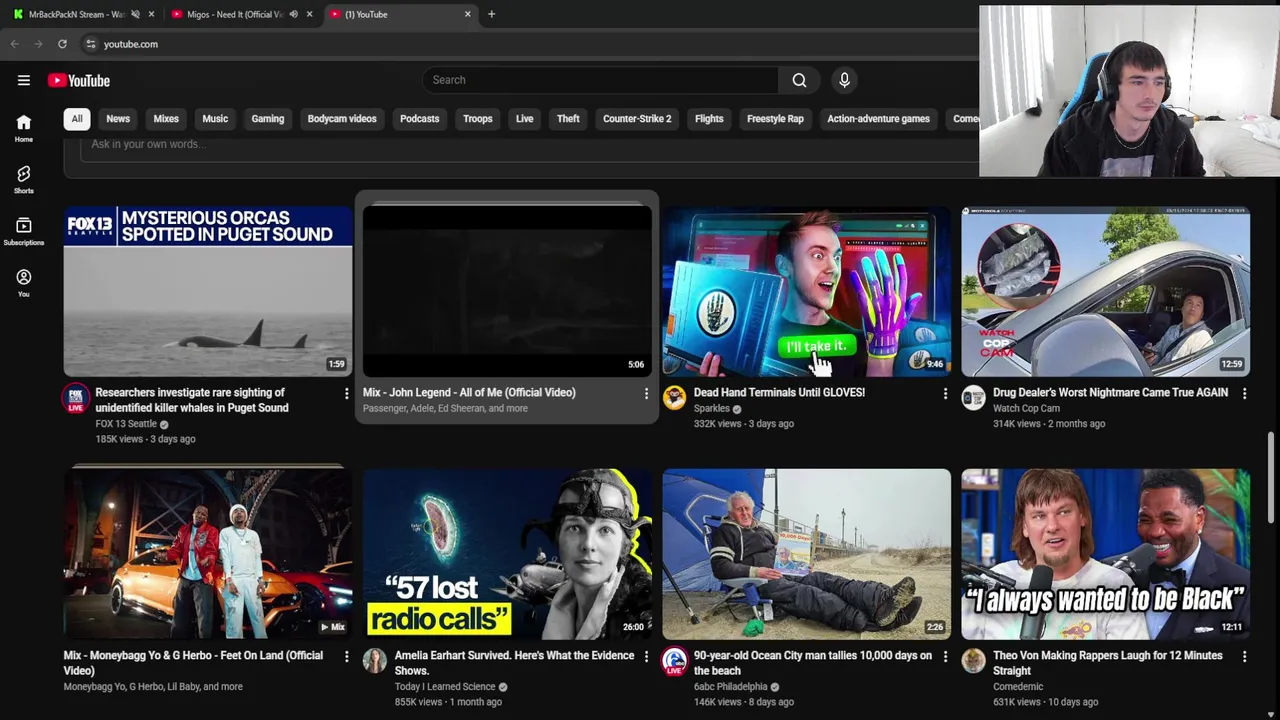Open Drug Dealer's Worst Nightmare video title
Viewport: 1280px width, 720px height.
tap(1110, 393)
